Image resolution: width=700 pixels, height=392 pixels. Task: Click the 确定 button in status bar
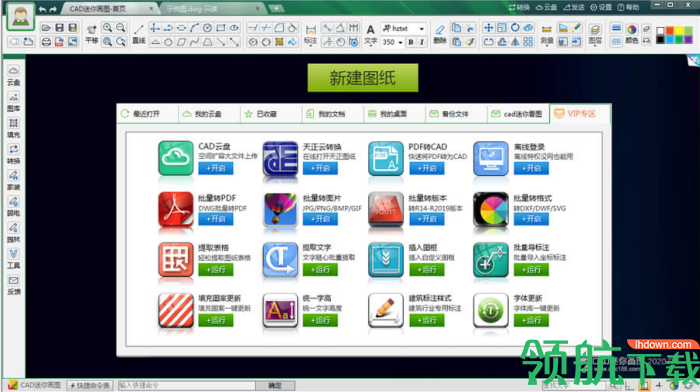click(x=275, y=385)
